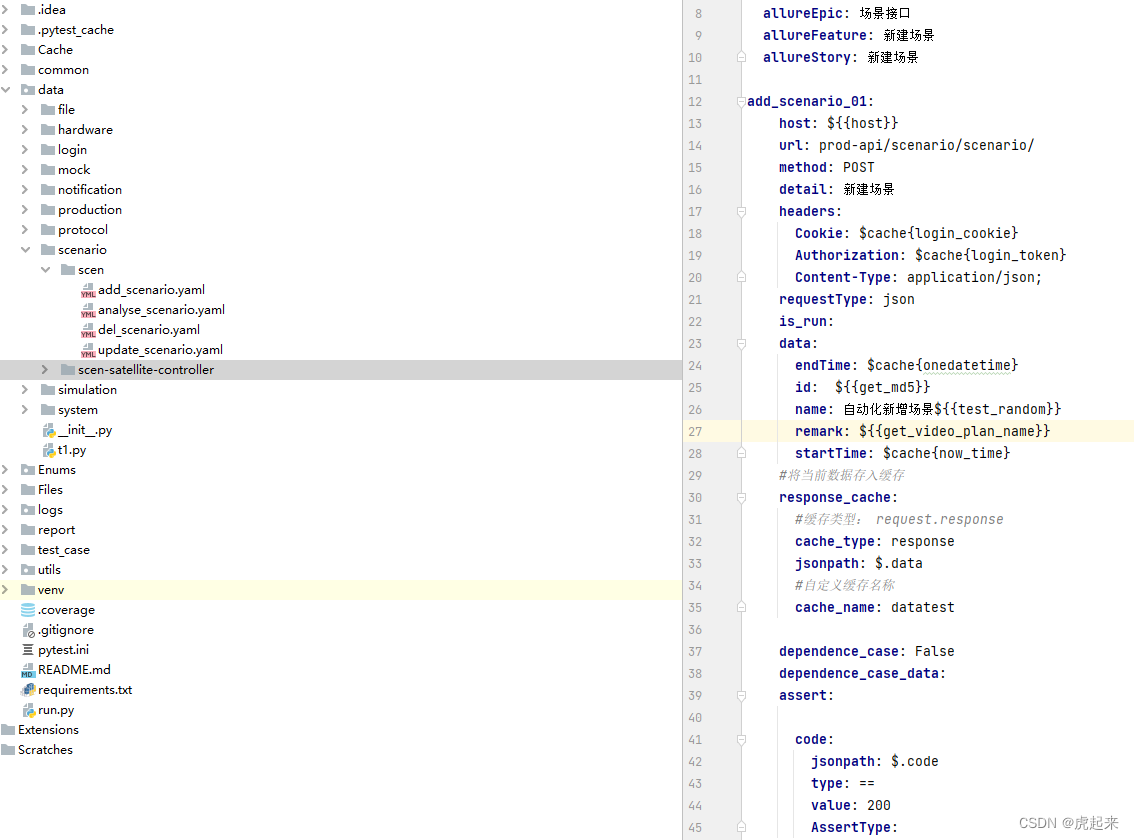Viewport: 1134px width, 840px height.
Task: Click the venv folder icon
Action: pos(28,590)
